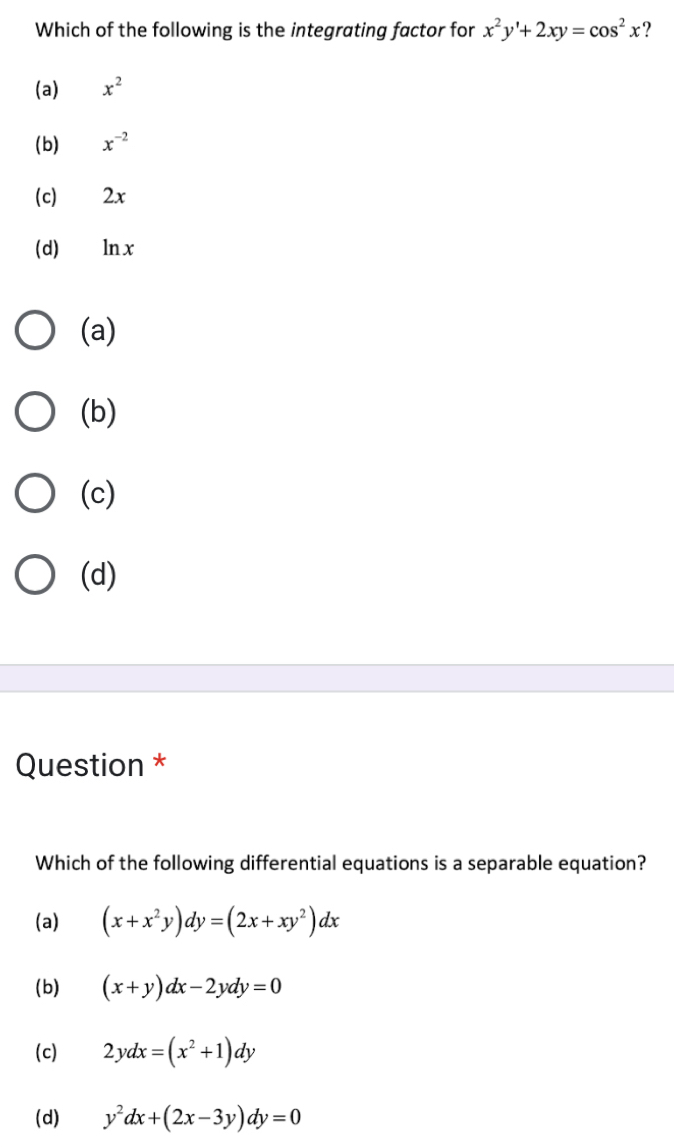Click equation 2ydx=(x²+1)dy
Viewport: 674px width, 1148px height.
pos(180,1051)
